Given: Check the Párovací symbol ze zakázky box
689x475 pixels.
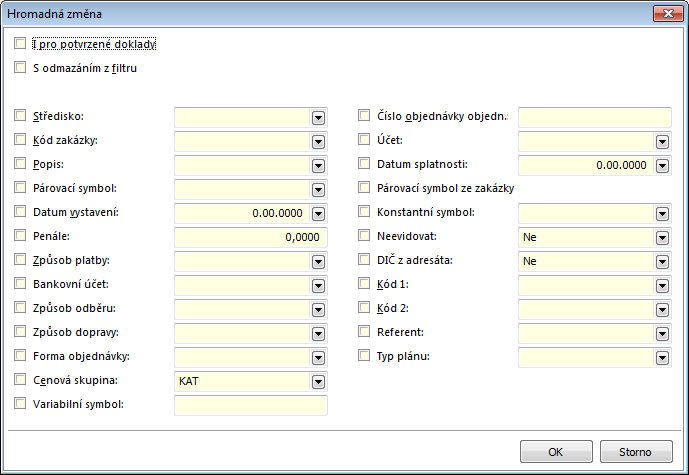Looking at the screenshot, I should tap(365, 189).
